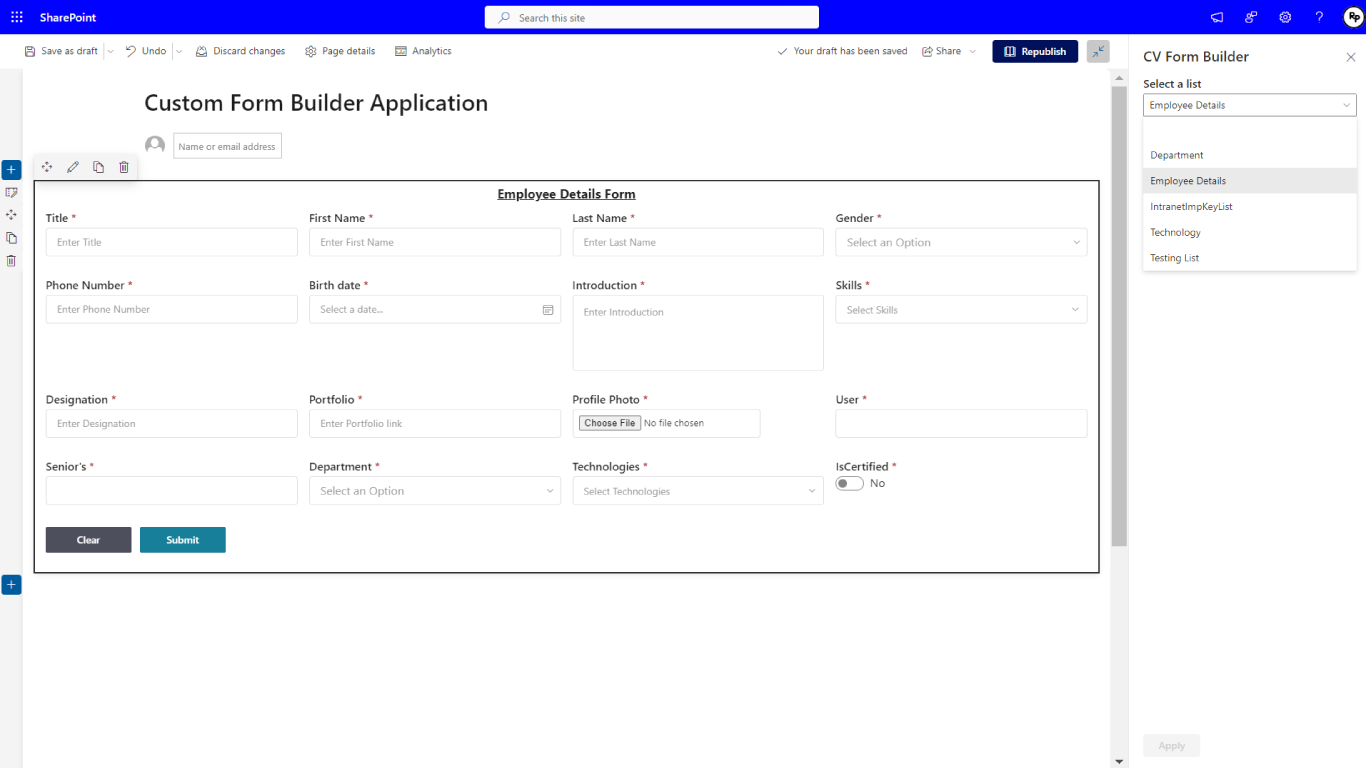Viewport: 1366px width, 768px height.
Task: Click the Search this site box
Action: (652, 17)
